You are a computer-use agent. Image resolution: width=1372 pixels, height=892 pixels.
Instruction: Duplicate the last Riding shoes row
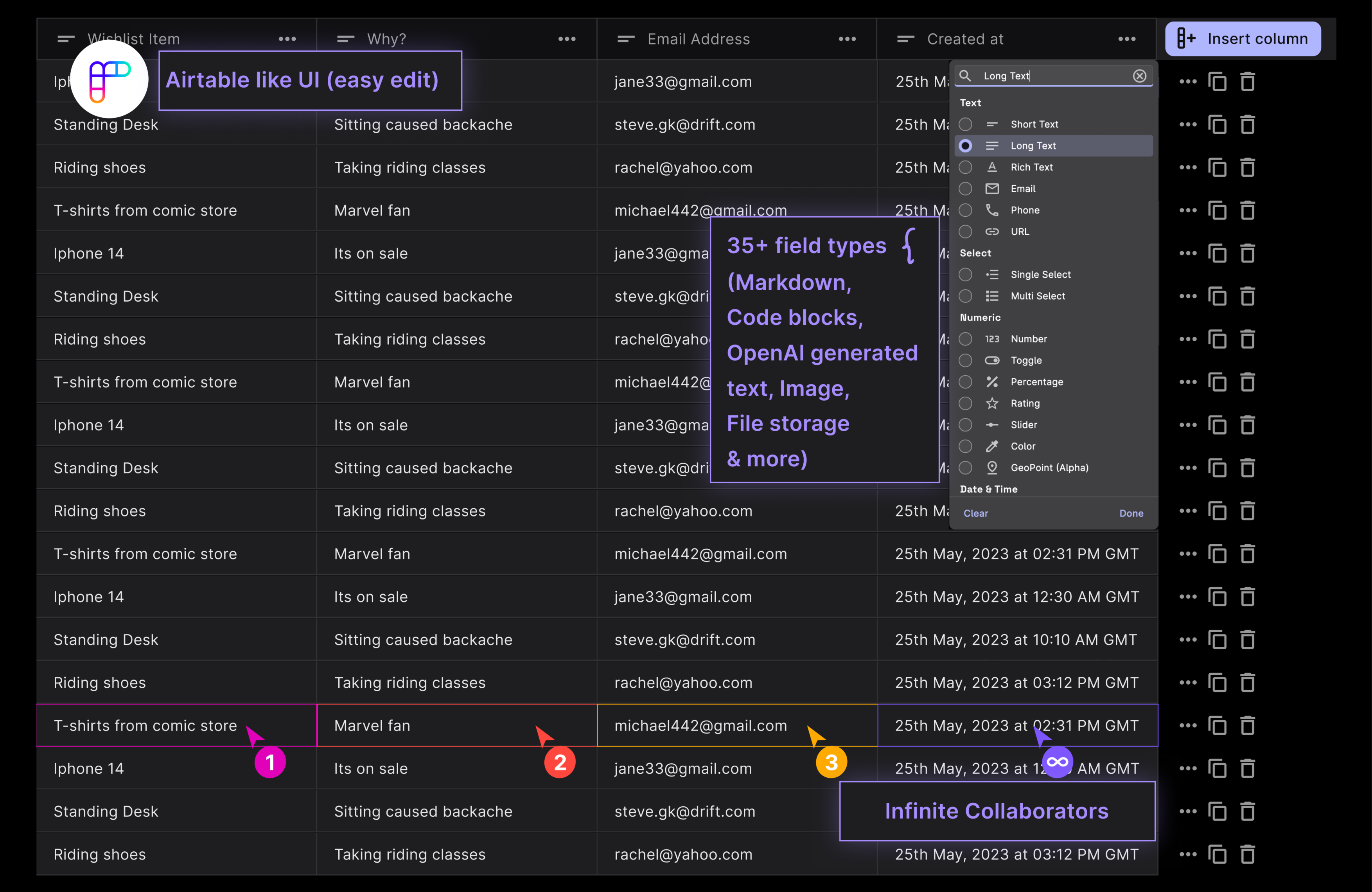(1217, 854)
